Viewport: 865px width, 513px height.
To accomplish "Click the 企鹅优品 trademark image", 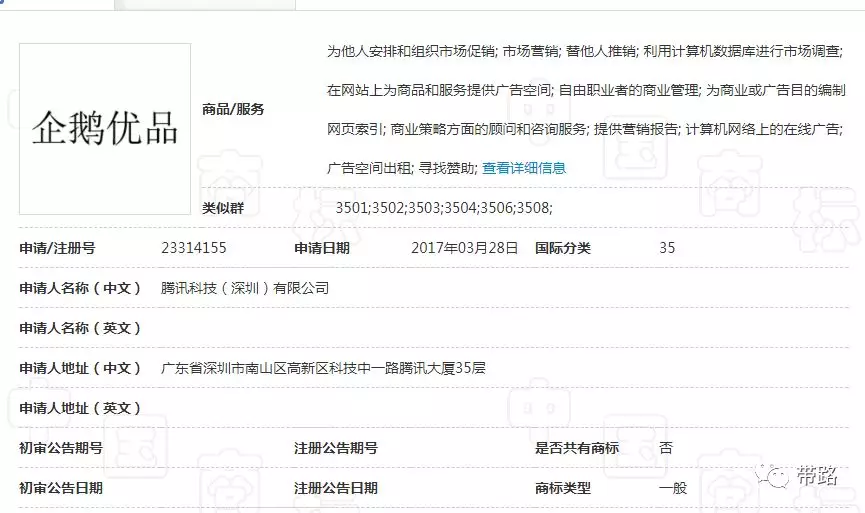I will 104,129.
